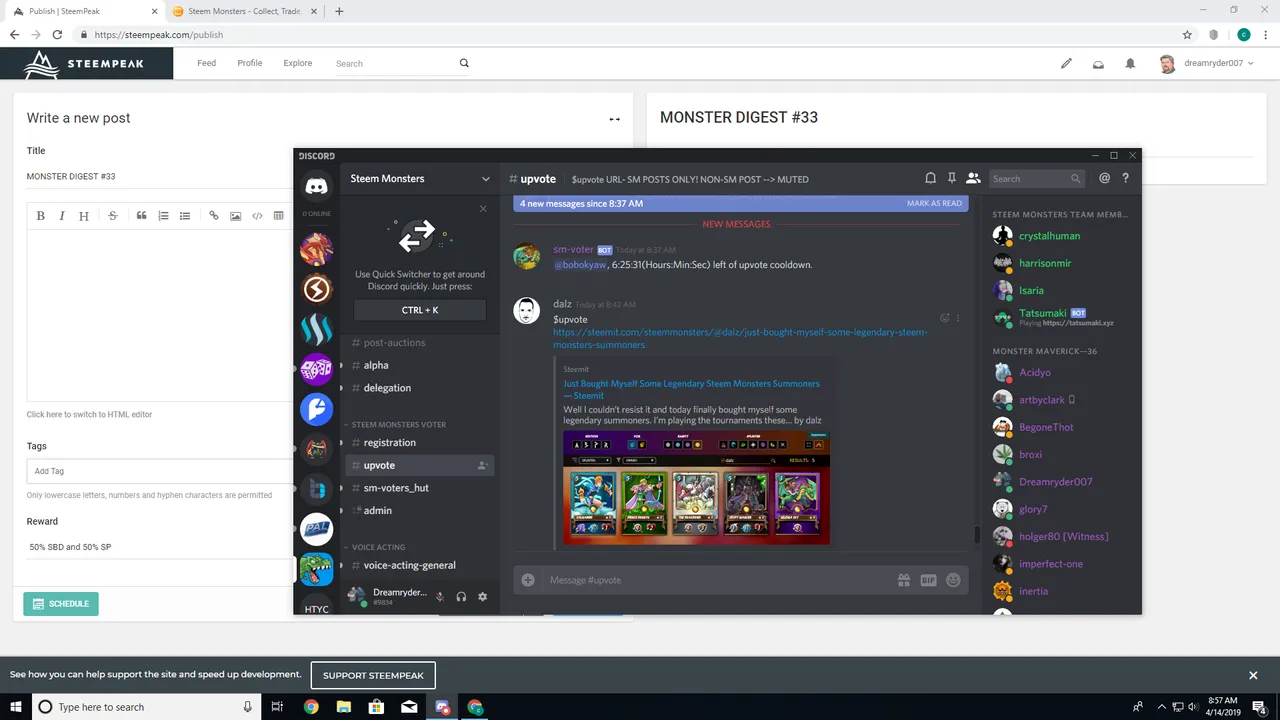Dismiss the Quick Switcher tip
This screenshot has width=1280, height=720.
pyautogui.click(x=483, y=209)
